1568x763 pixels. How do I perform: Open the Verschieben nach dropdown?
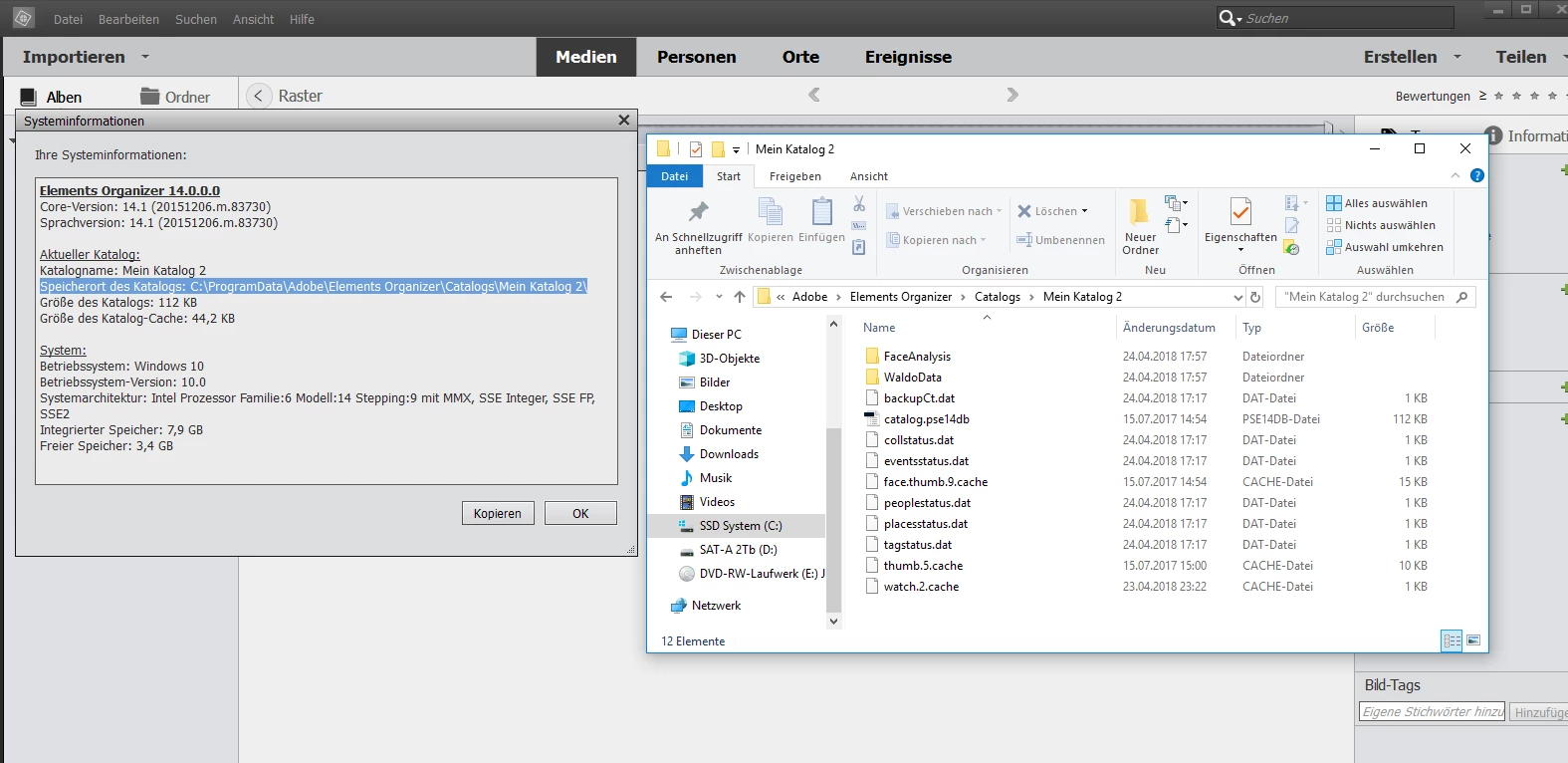click(x=999, y=211)
